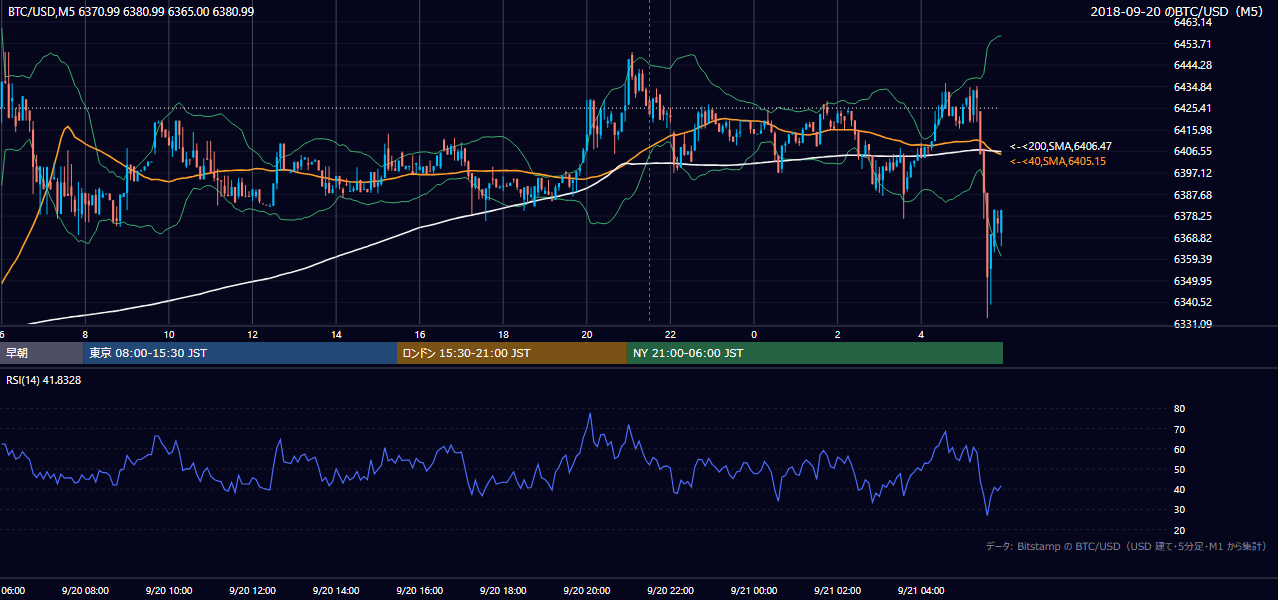Click the 9/20 14:00 date label

336,591
